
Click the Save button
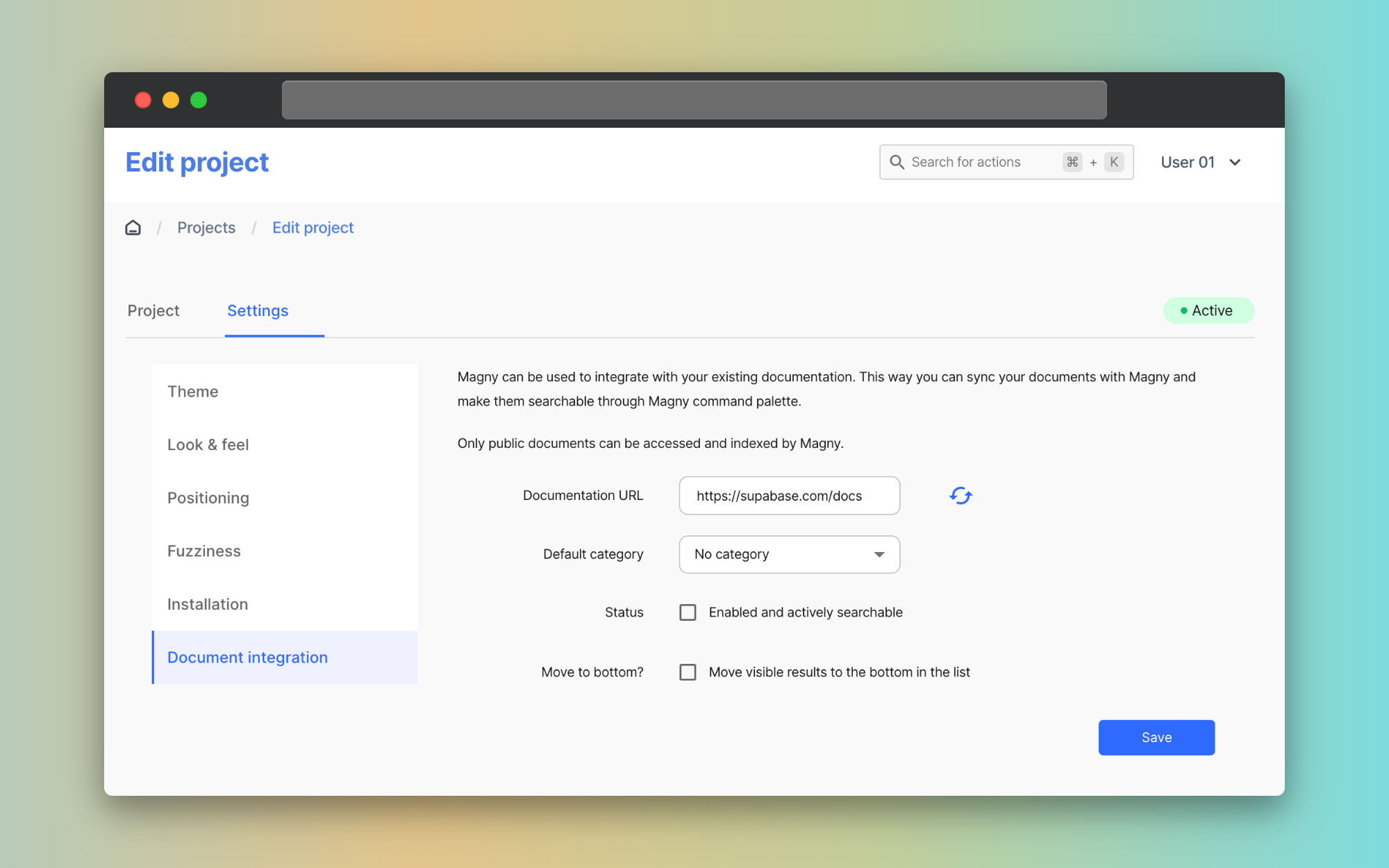pos(1156,737)
